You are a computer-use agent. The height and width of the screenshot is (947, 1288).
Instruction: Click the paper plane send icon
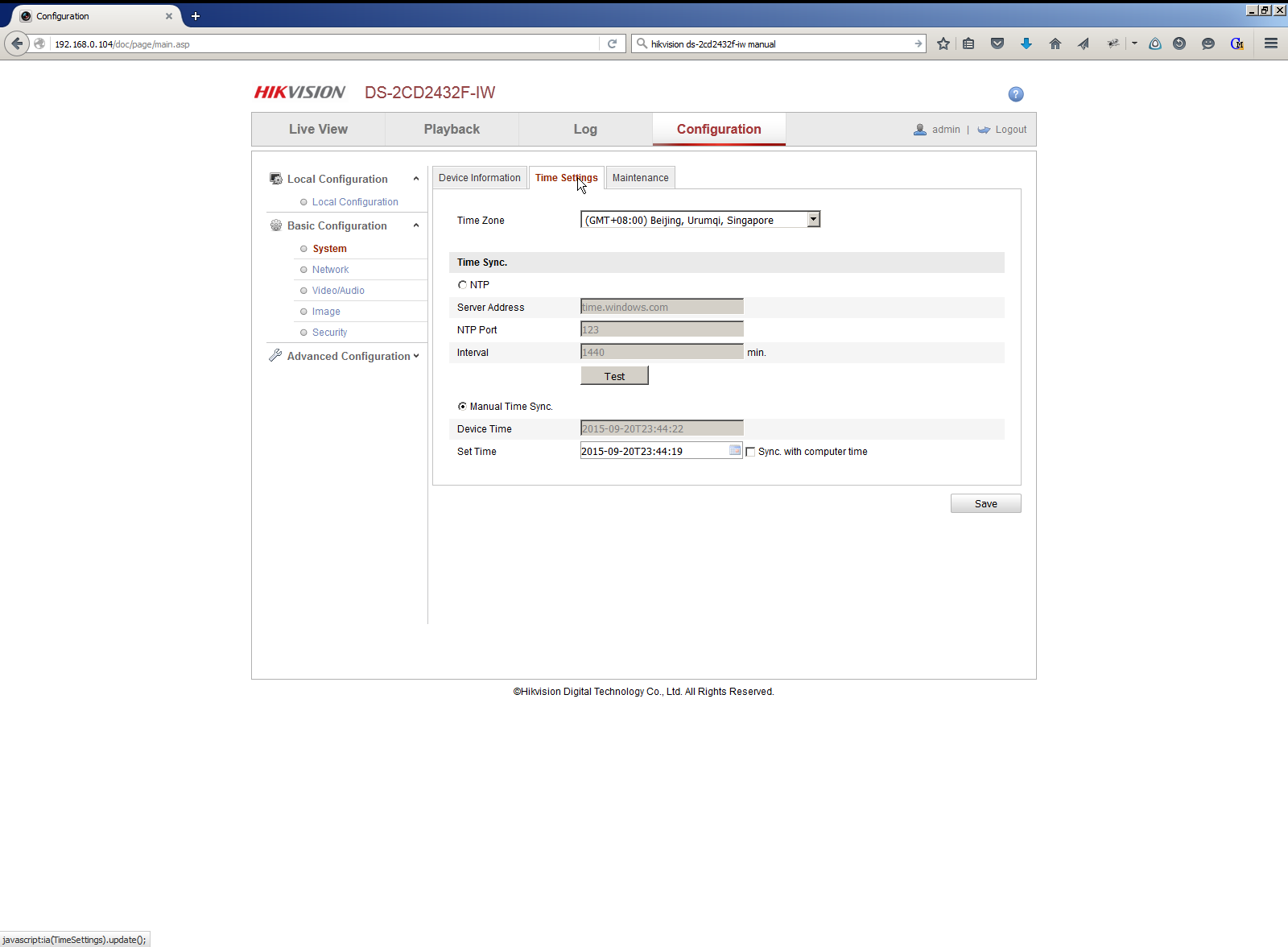point(1084,43)
